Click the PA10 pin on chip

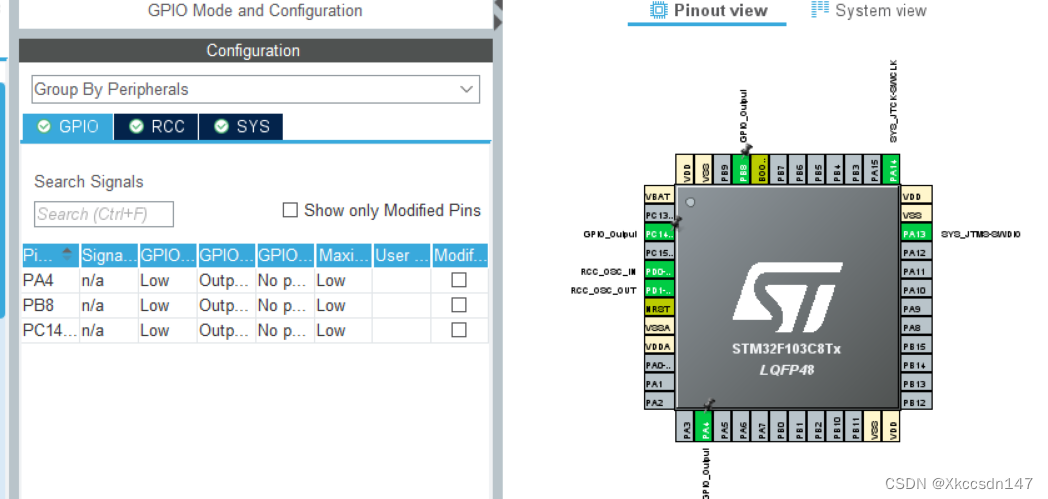click(x=916, y=291)
